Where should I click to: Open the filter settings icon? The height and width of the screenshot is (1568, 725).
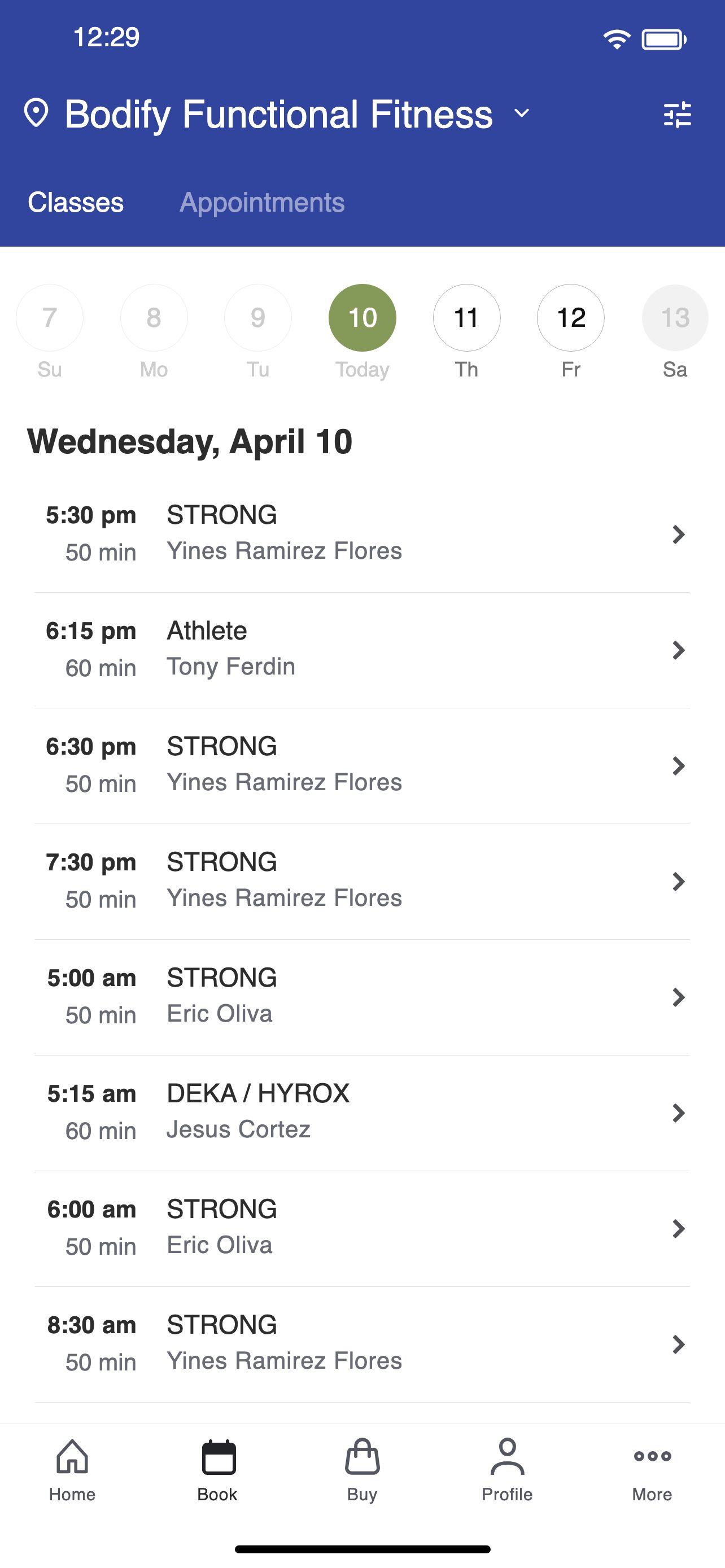[677, 114]
